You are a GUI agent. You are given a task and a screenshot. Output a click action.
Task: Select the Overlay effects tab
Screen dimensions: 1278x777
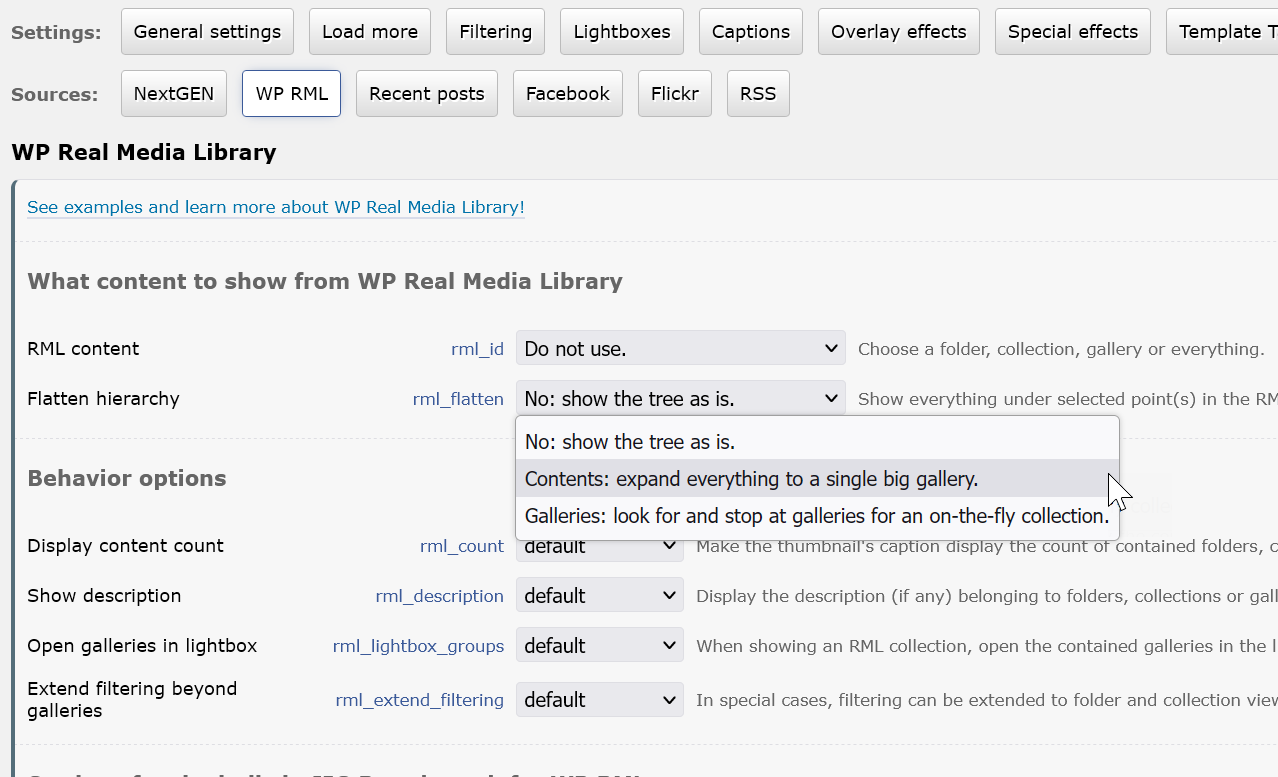click(898, 32)
